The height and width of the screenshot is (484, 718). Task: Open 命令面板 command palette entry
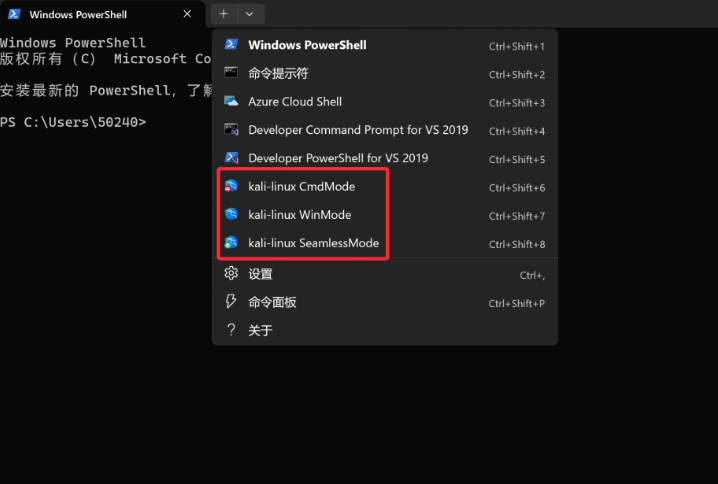tap(385, 303)
